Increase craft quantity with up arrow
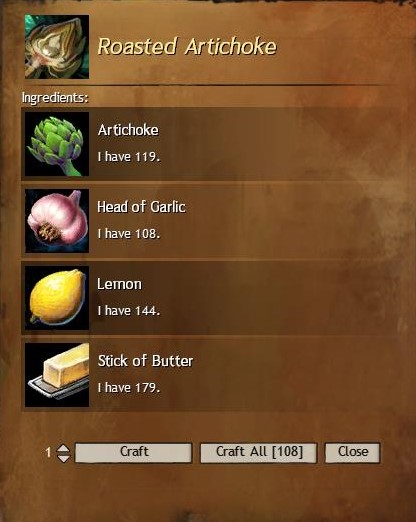416x522 pixels. pyautogui.click(x=63, y=448)
